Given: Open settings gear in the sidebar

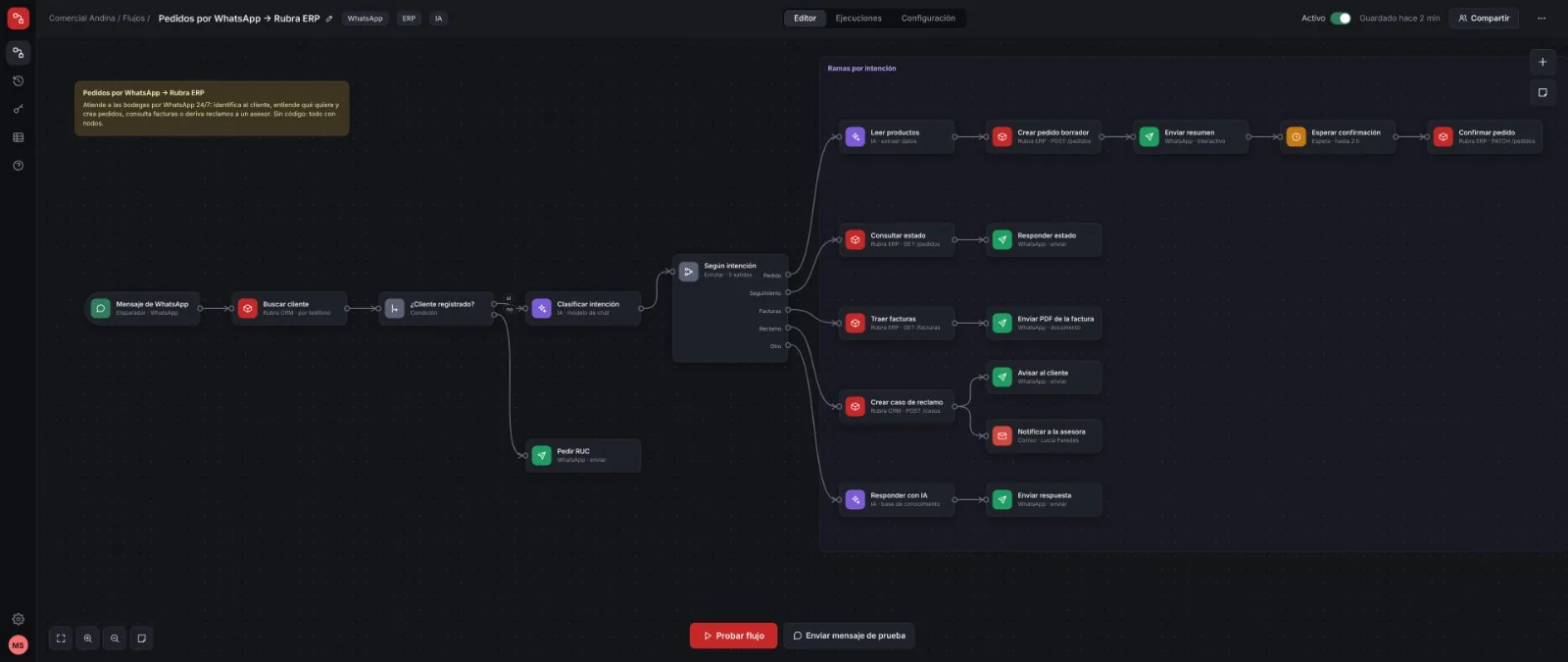Looking at the screenshot, I should point(18,619).
